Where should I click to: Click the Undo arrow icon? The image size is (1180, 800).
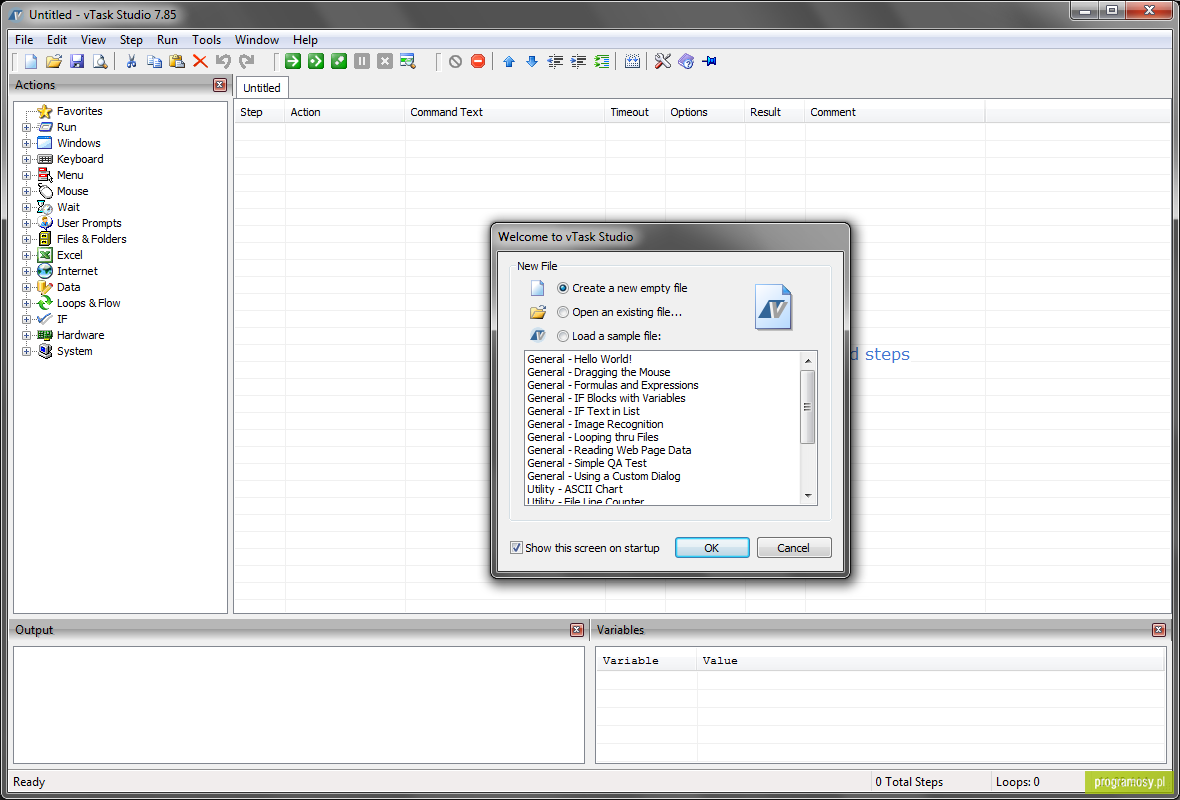[223, 62]
